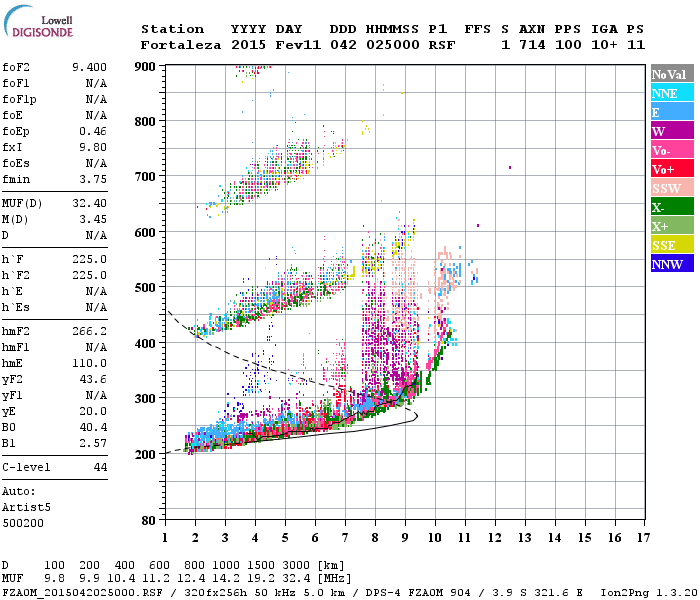Click the Lowell Digisonde logo
The width and height of the screenshot is (700, 600).
click(38, 22)
